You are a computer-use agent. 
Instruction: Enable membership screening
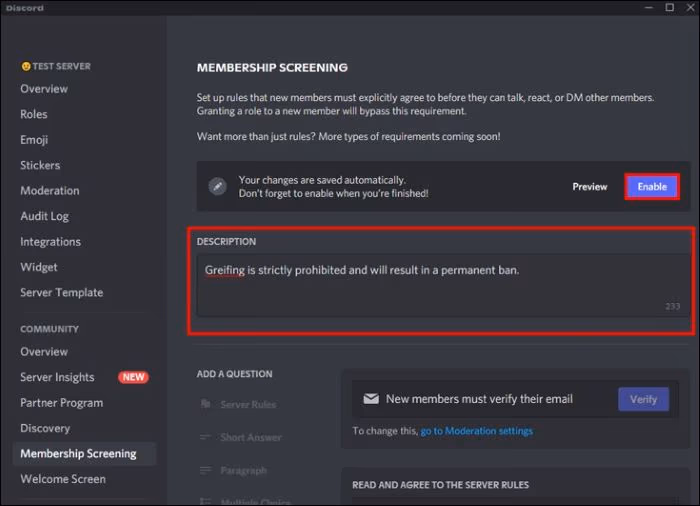[x=652, y=186]
